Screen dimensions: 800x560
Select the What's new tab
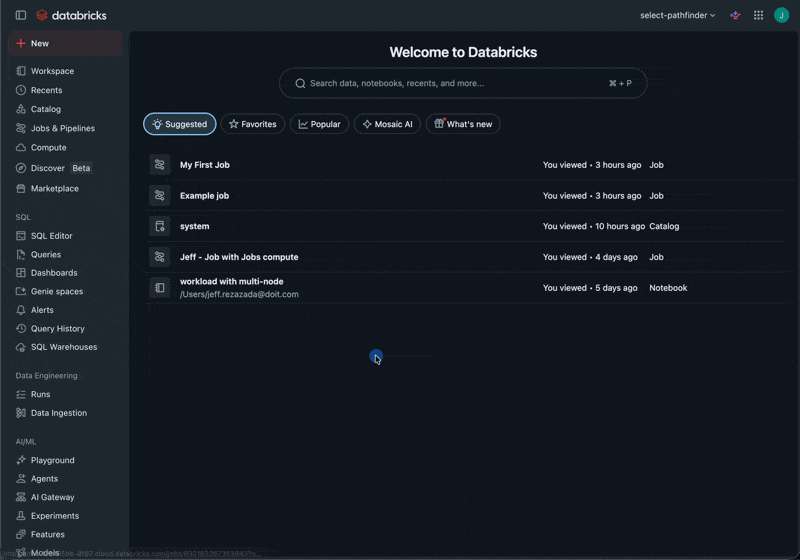pyautogui.click(x=463, y=124)
